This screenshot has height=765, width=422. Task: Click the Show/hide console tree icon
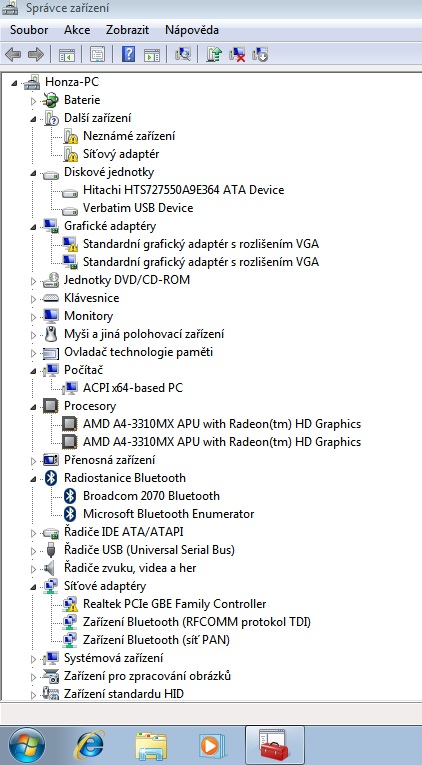point(67,54)
